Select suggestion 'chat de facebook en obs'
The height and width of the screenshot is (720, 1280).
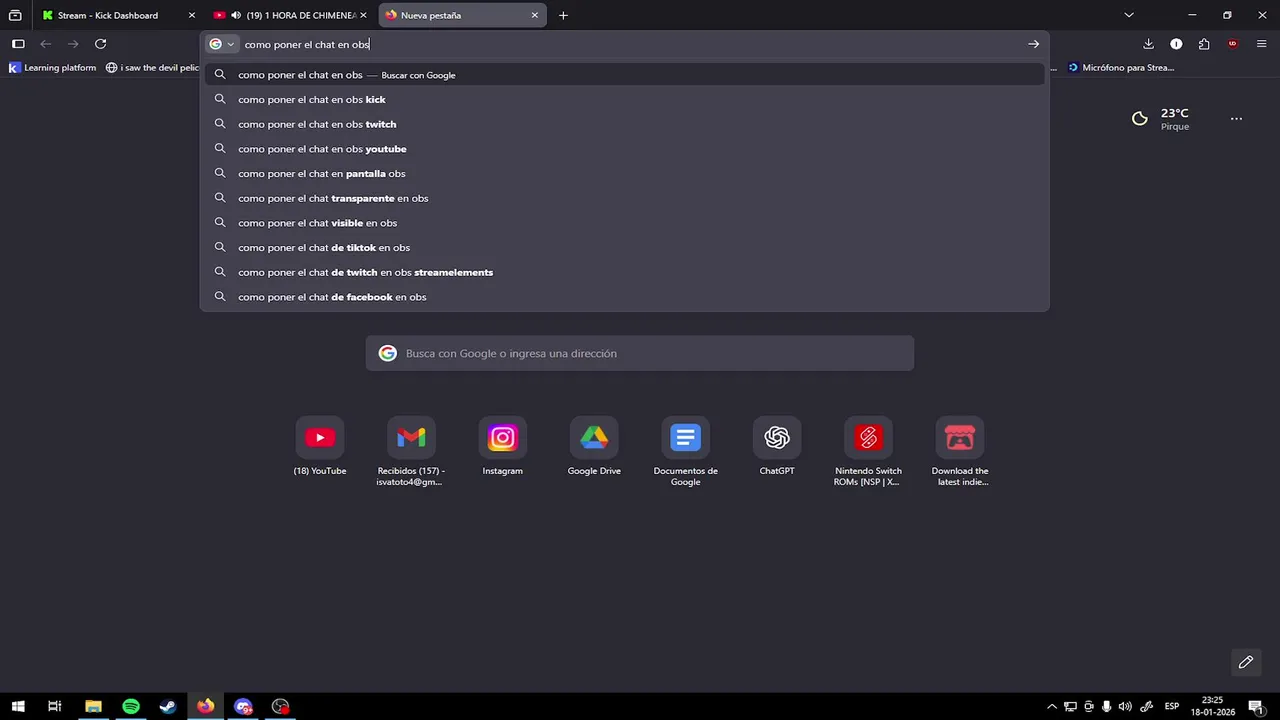click(x=625, y=297)
